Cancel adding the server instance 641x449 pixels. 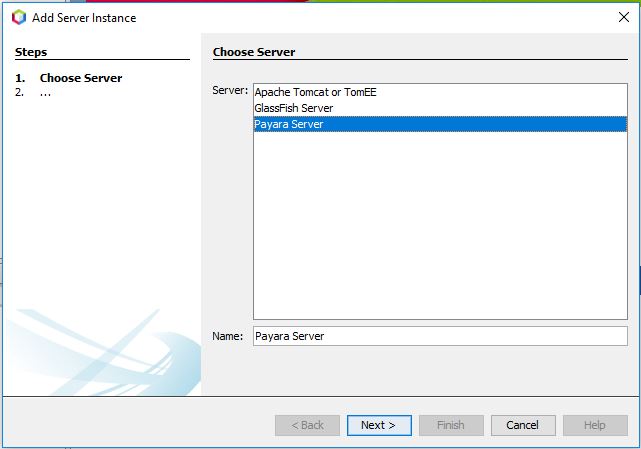pos(523,425)
